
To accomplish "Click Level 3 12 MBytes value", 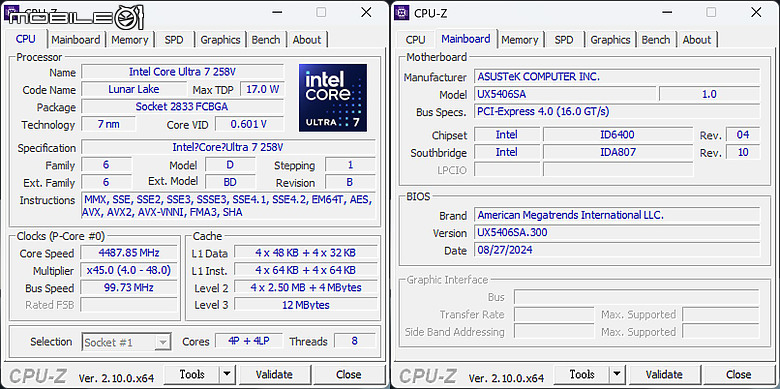I will (x=305, y=304).
